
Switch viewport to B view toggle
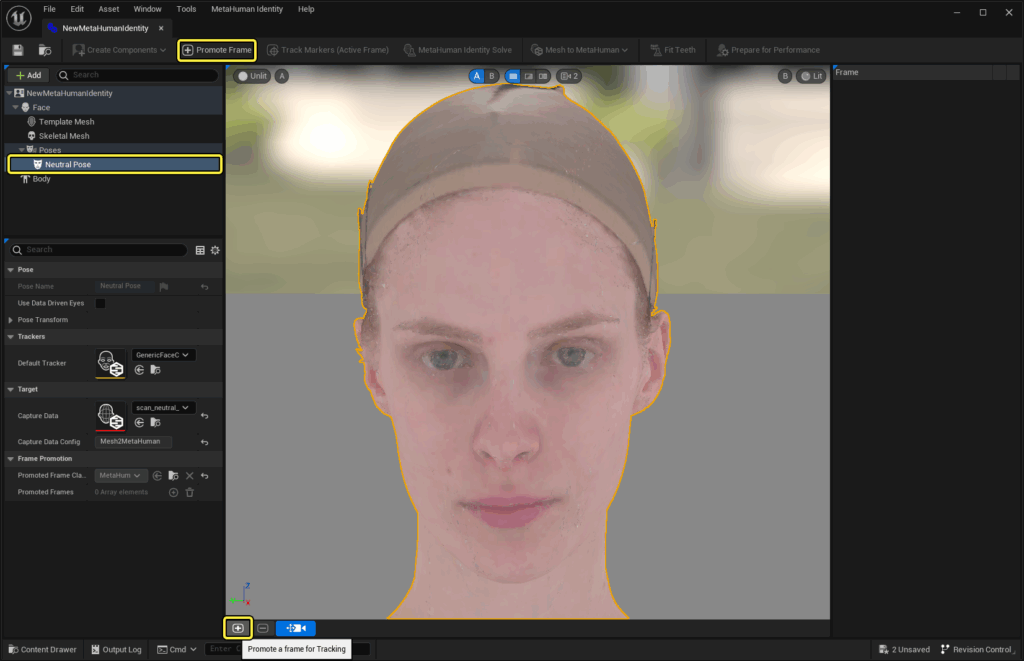click(x=490, y=75)
